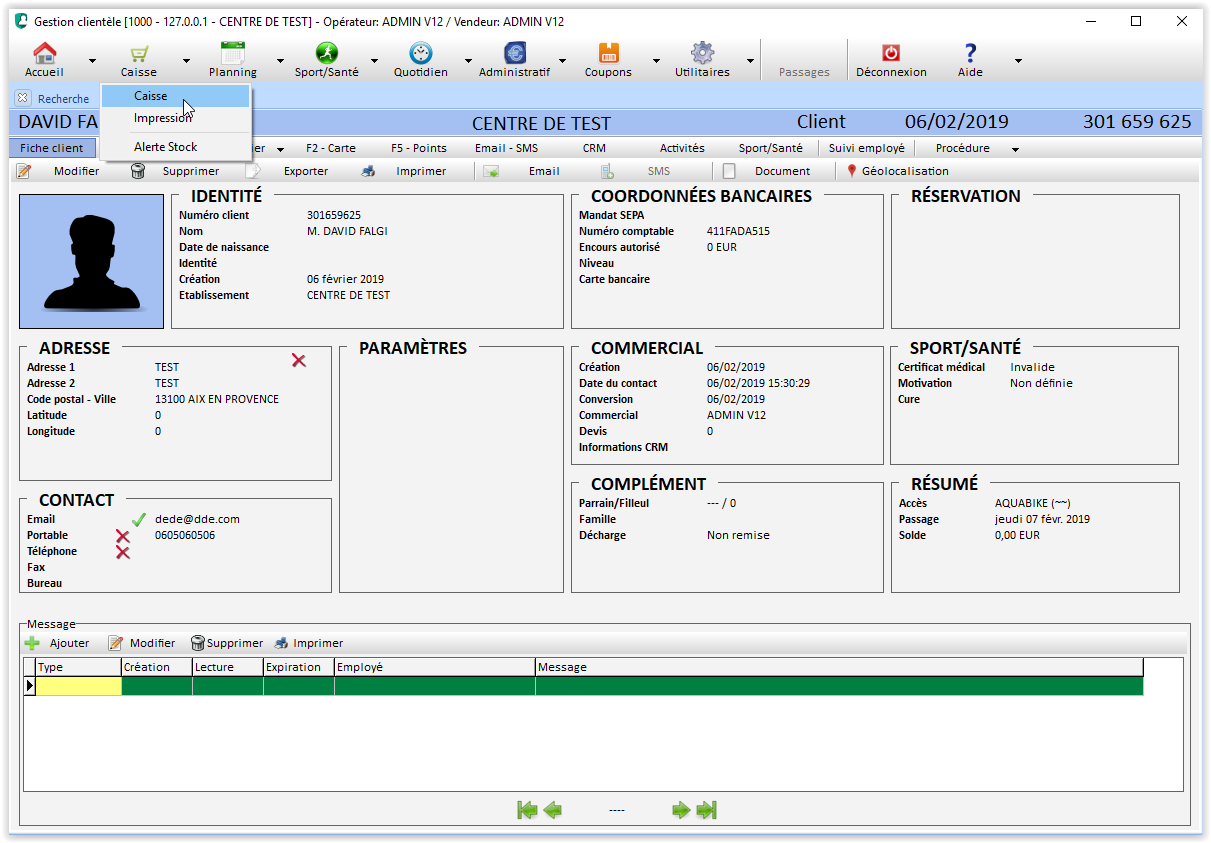This screenshot has width=1211, height=843.
Task: Open the Utilitaires gear icon
Action: pyautogui.click(x=702, y=54)
